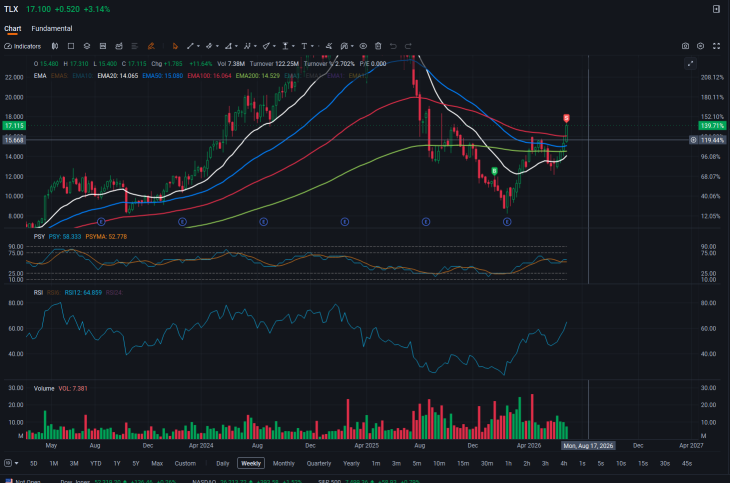Image resolution: width=730 pixels, height=483 pixels.
Task: Toggle the orange drawing pencil mode
Action: [151, 46]
